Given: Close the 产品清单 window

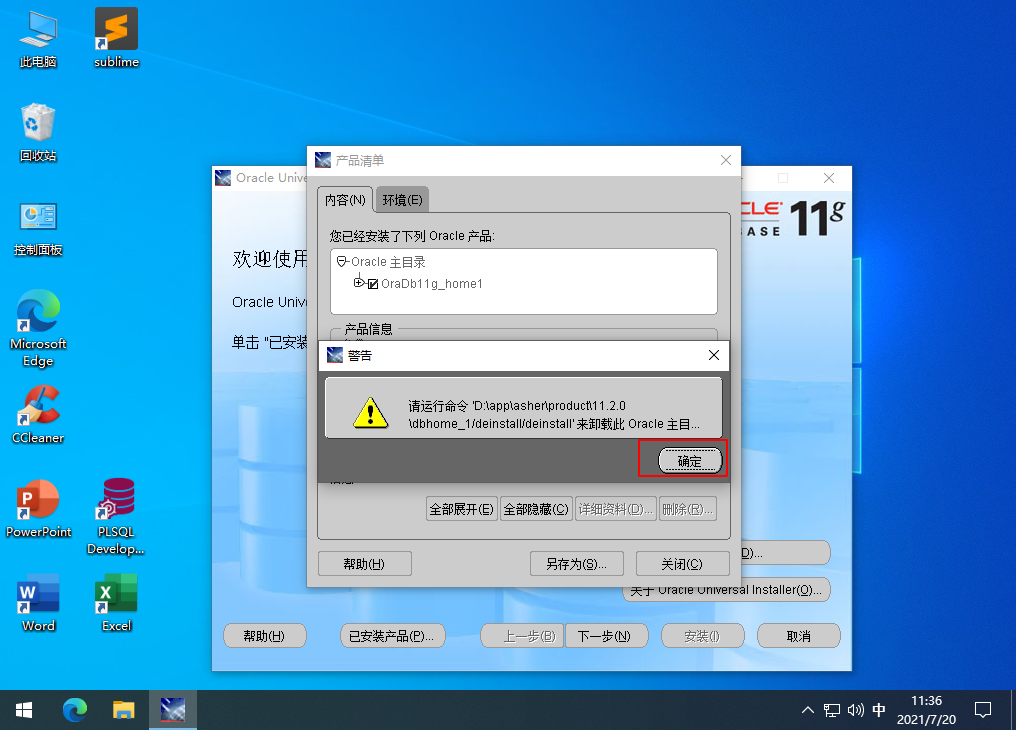Looking at the screenshot, I should click(726, 160).
